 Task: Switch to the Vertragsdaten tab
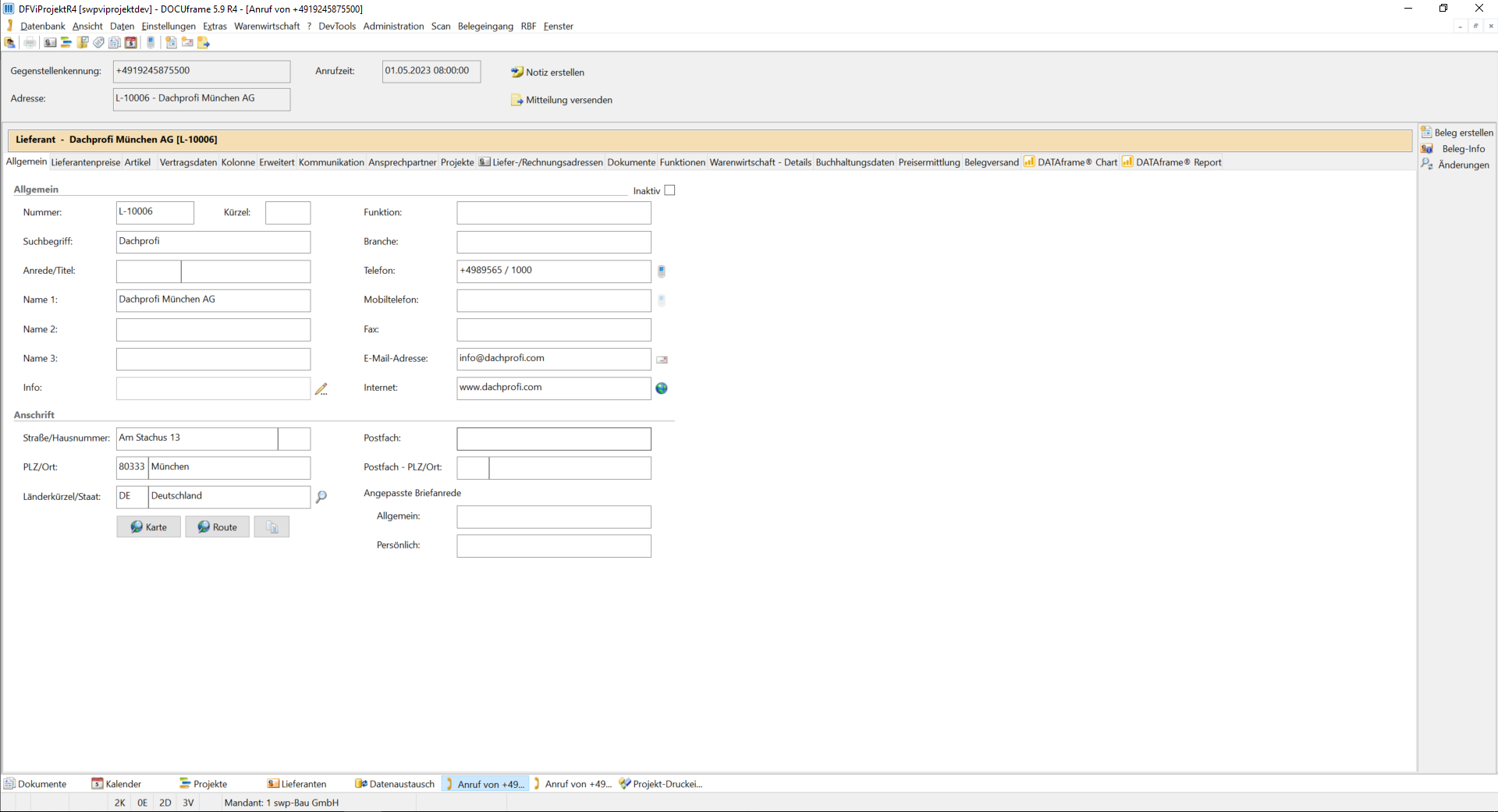click(188, 162)
